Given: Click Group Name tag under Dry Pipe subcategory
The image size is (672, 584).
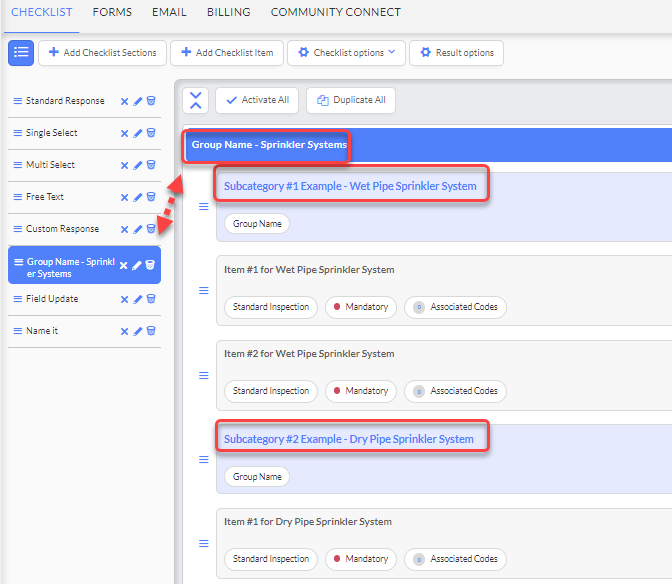Looking at the screenshot, I should pos(257,477).
